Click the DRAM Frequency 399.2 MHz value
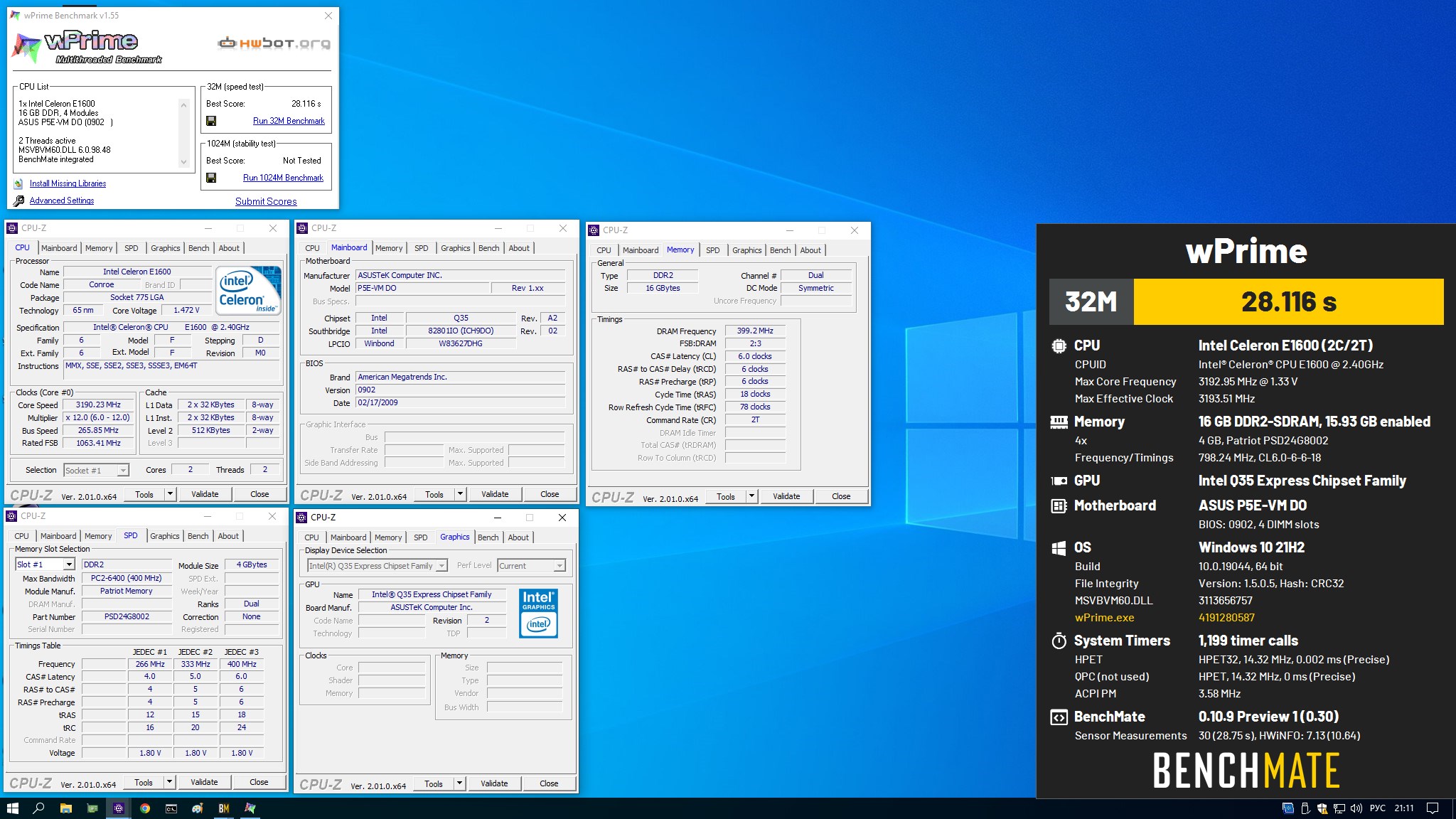The height and width of the screenshot is (819, 1456). point(755,331)
